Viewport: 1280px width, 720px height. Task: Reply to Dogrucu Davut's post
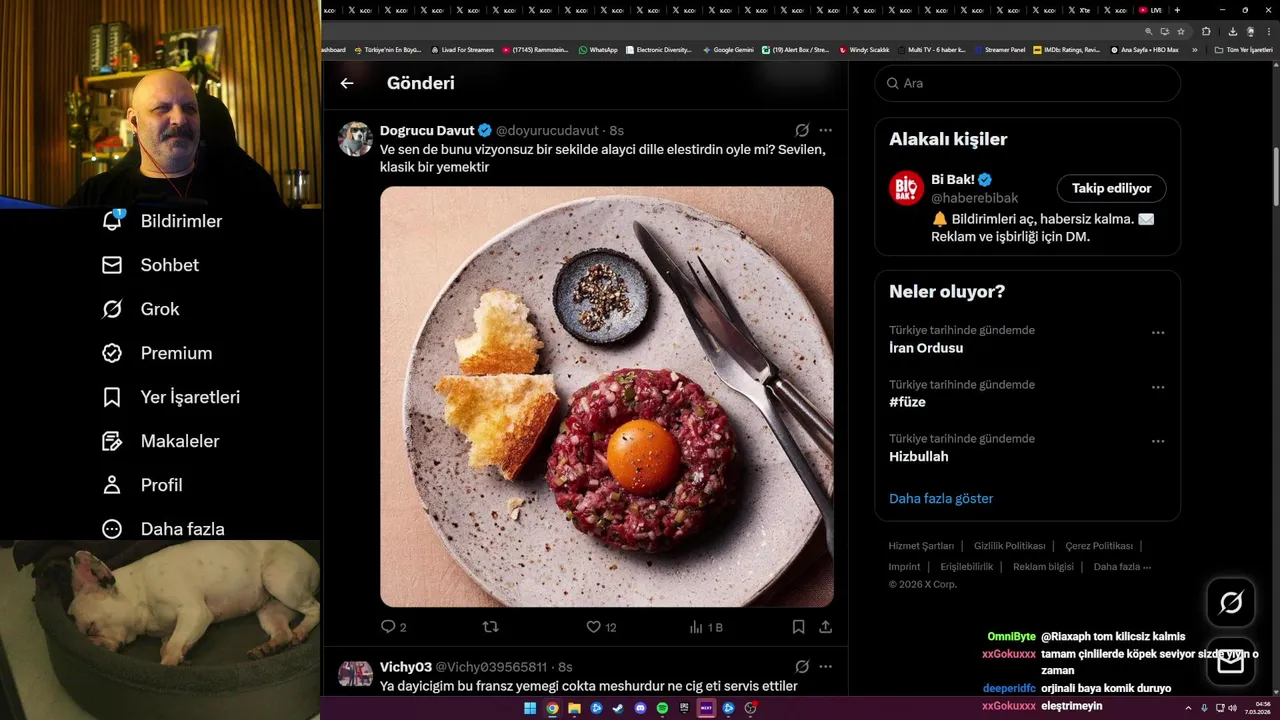[393, 627]
